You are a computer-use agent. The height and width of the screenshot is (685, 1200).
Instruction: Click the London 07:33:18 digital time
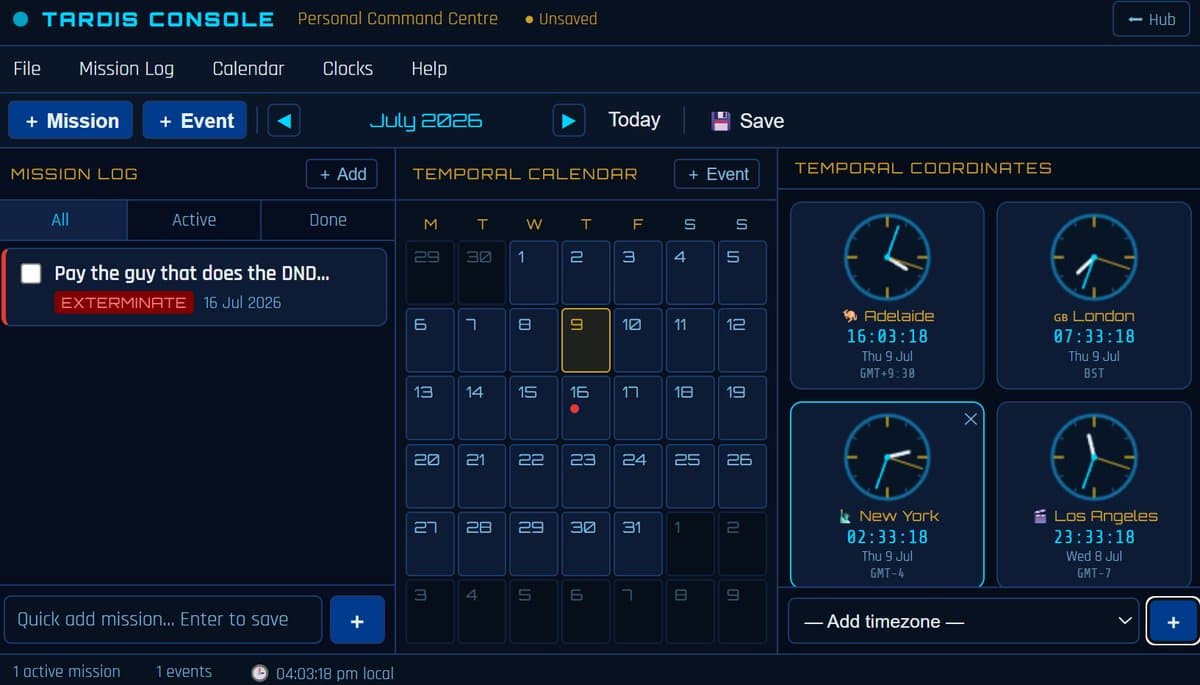1094,337
